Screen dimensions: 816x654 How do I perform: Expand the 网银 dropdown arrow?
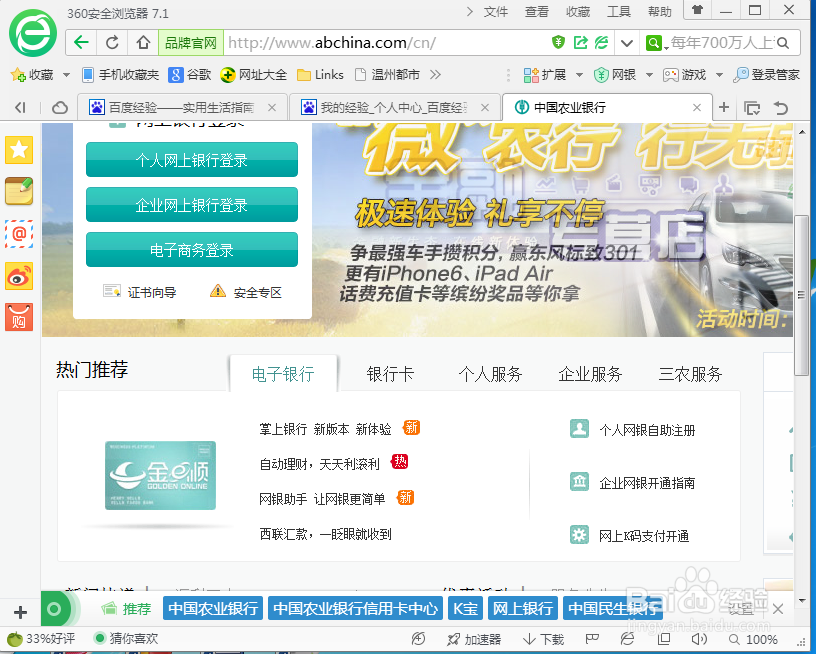point(649,75)
